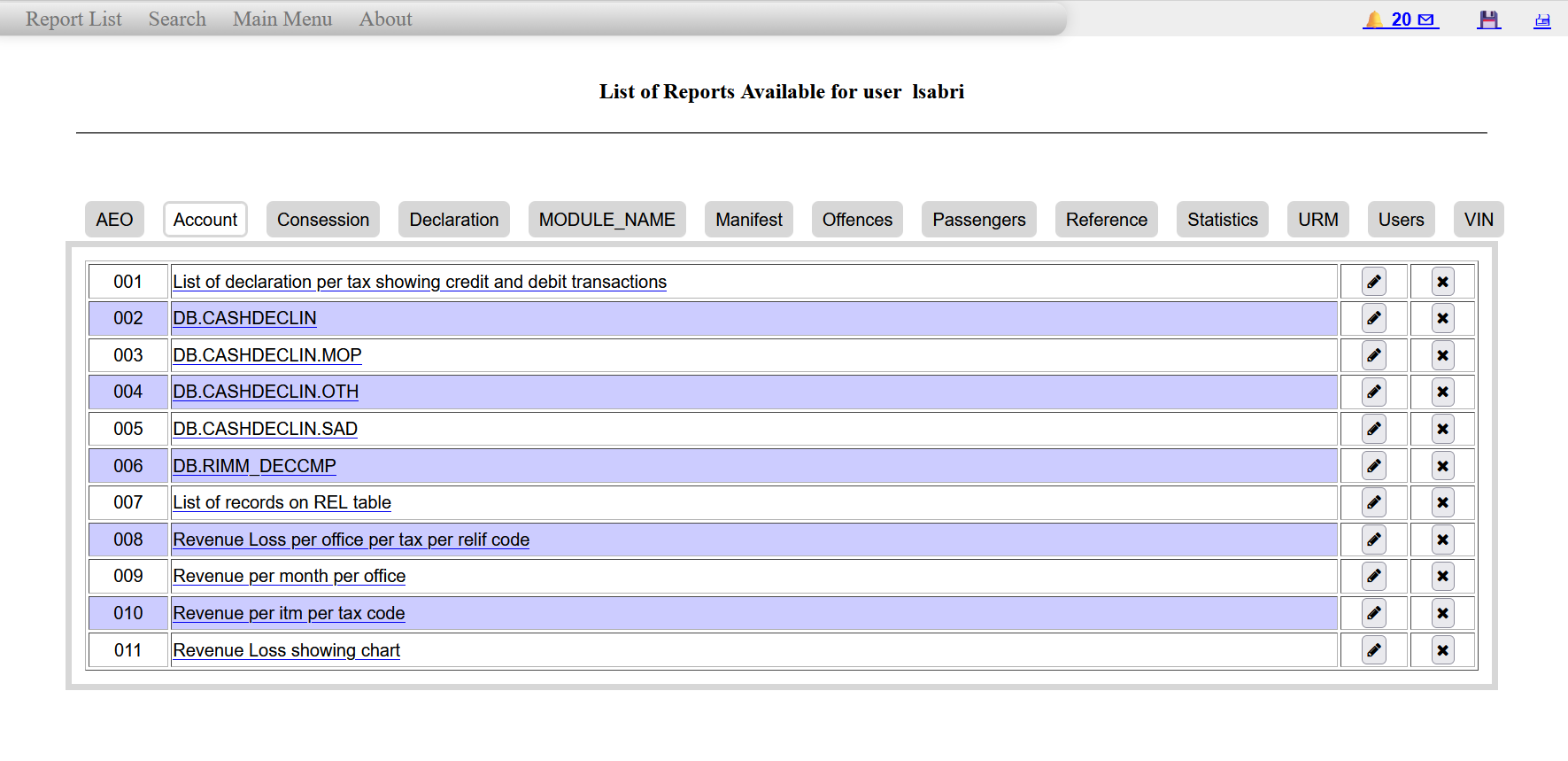
Task: Click the printer icon in top bar
Action: [1541, 20]
